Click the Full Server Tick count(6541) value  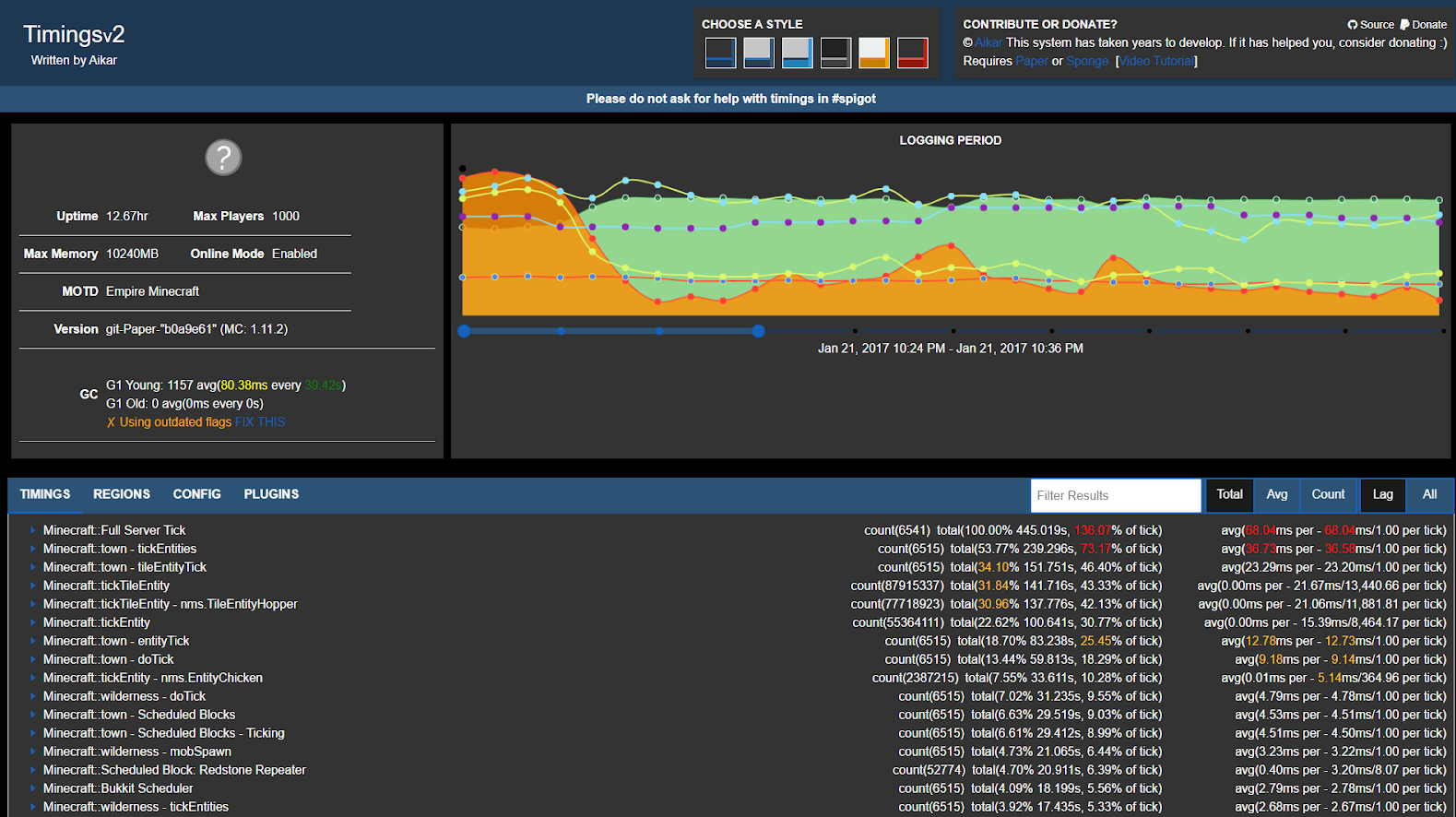coord(897,530)
